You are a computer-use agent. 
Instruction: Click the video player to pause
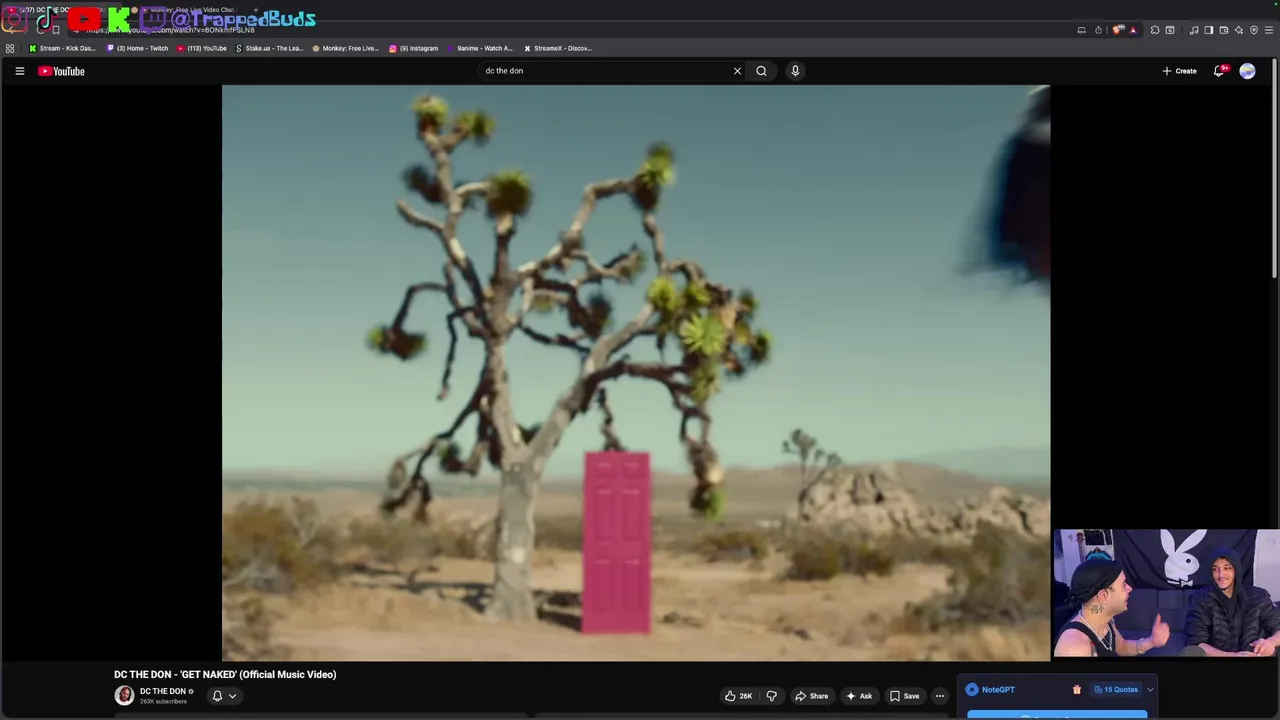(x=636, y=372)
